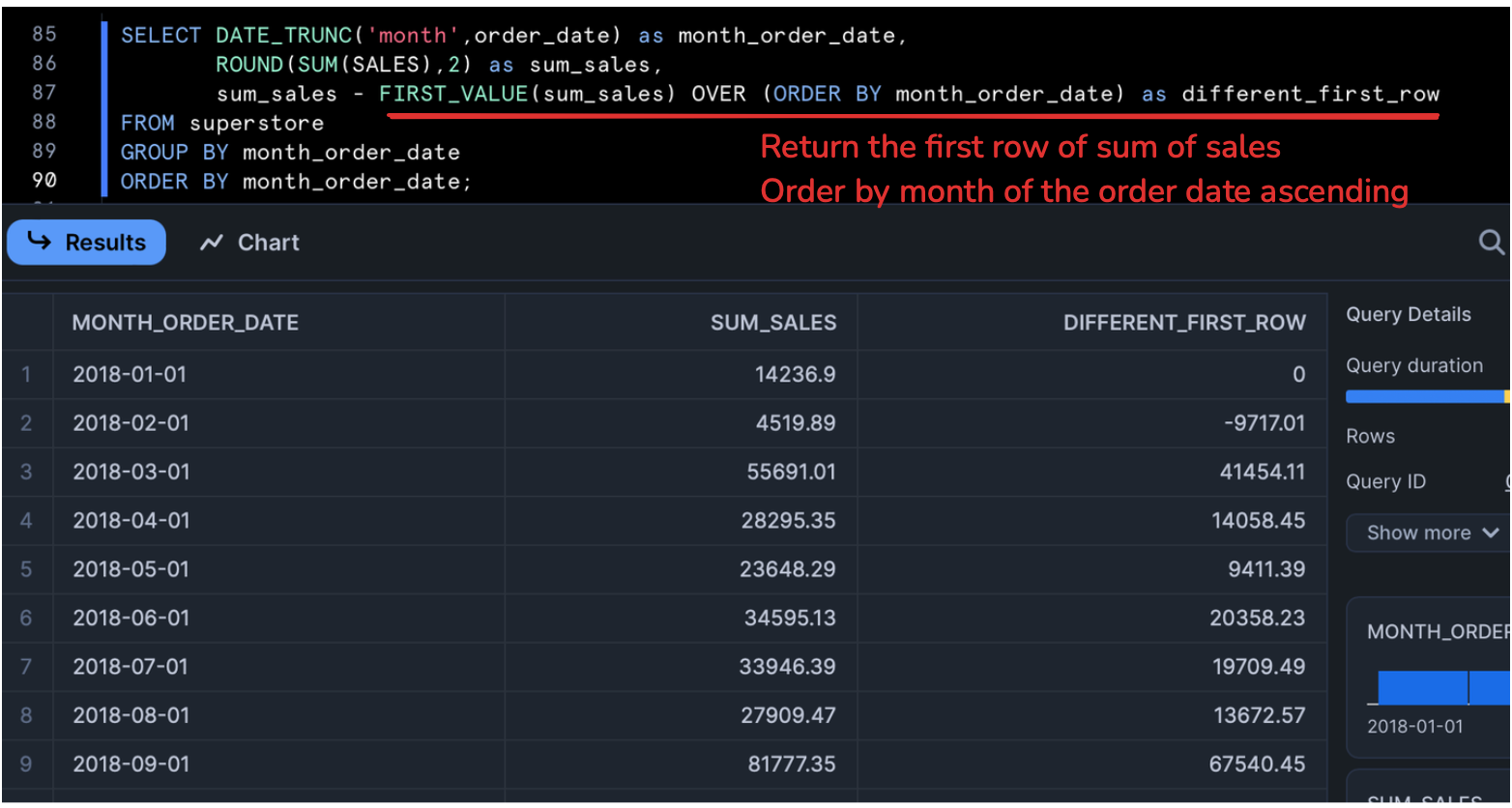
Task: Select the cell with value -9717.01
Action: (x=1263, y=422)
